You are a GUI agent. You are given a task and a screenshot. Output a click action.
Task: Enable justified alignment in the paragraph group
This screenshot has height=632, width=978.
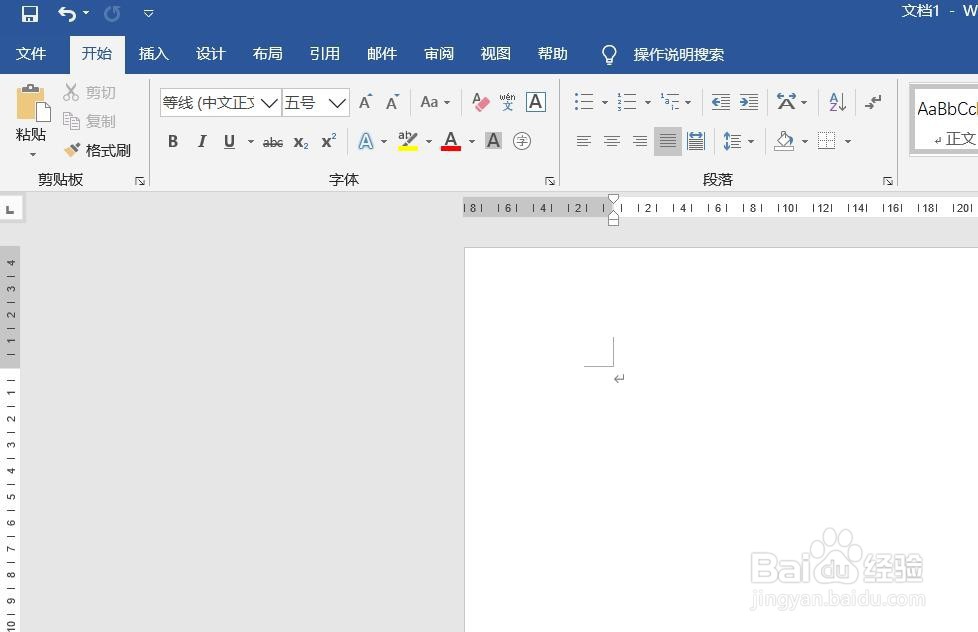[667, 141]
